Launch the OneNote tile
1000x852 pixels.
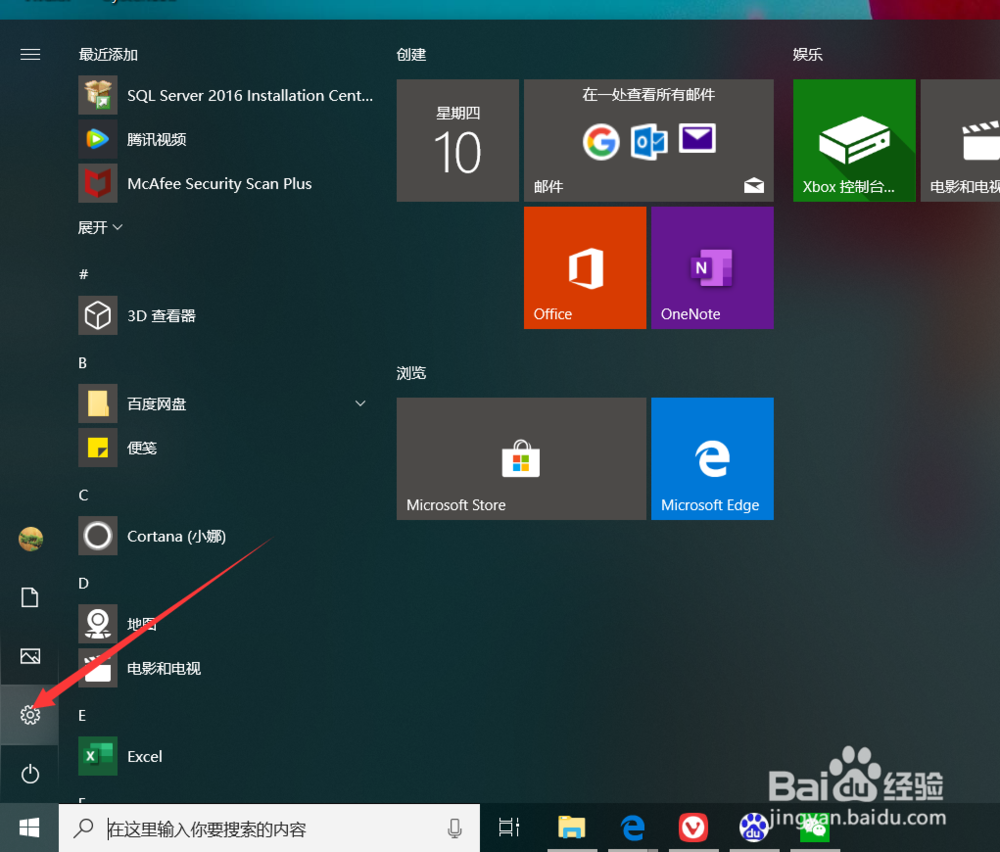click(x=712, y=268)
